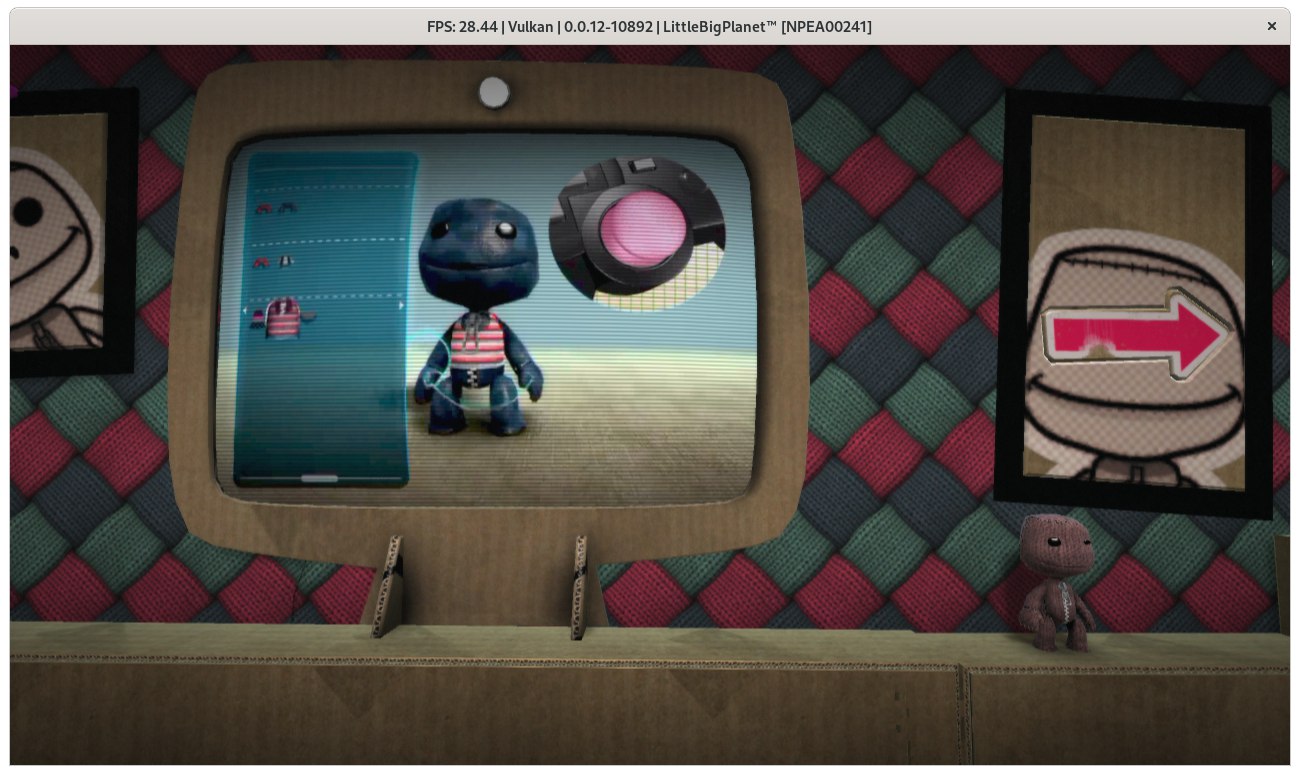Close the LittleBigPlanet emulator window
The height and width of the screenshot is (775, 1300).
(x=1272, y=26)
